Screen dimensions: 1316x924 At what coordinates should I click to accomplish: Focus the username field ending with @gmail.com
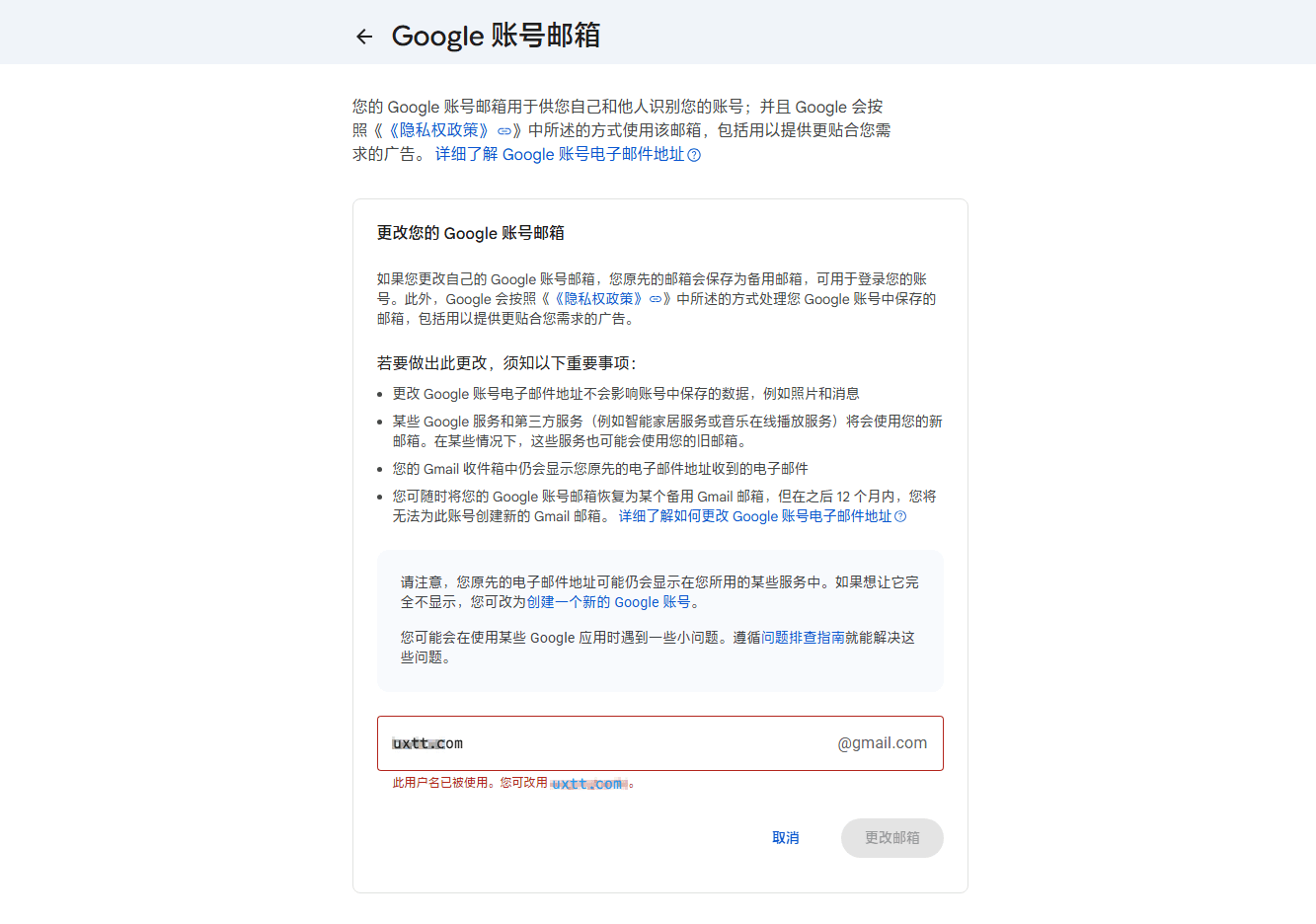pos(660,743)
